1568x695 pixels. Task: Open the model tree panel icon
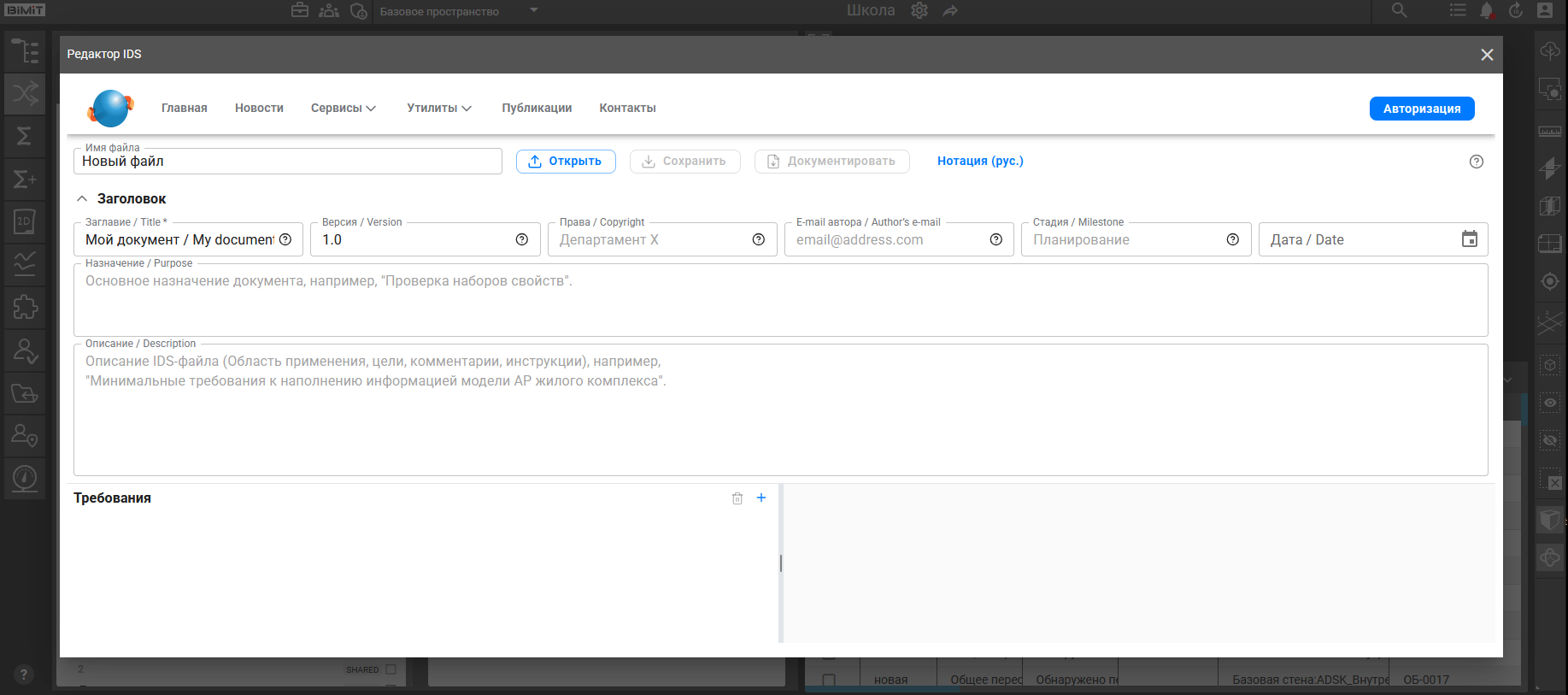point(25,51)
